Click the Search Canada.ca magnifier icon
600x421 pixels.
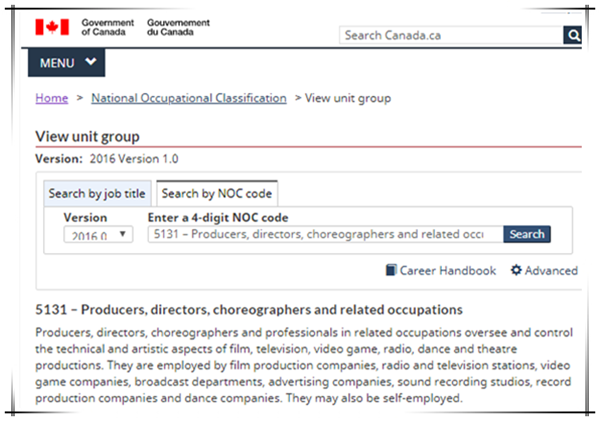(572, 35)
